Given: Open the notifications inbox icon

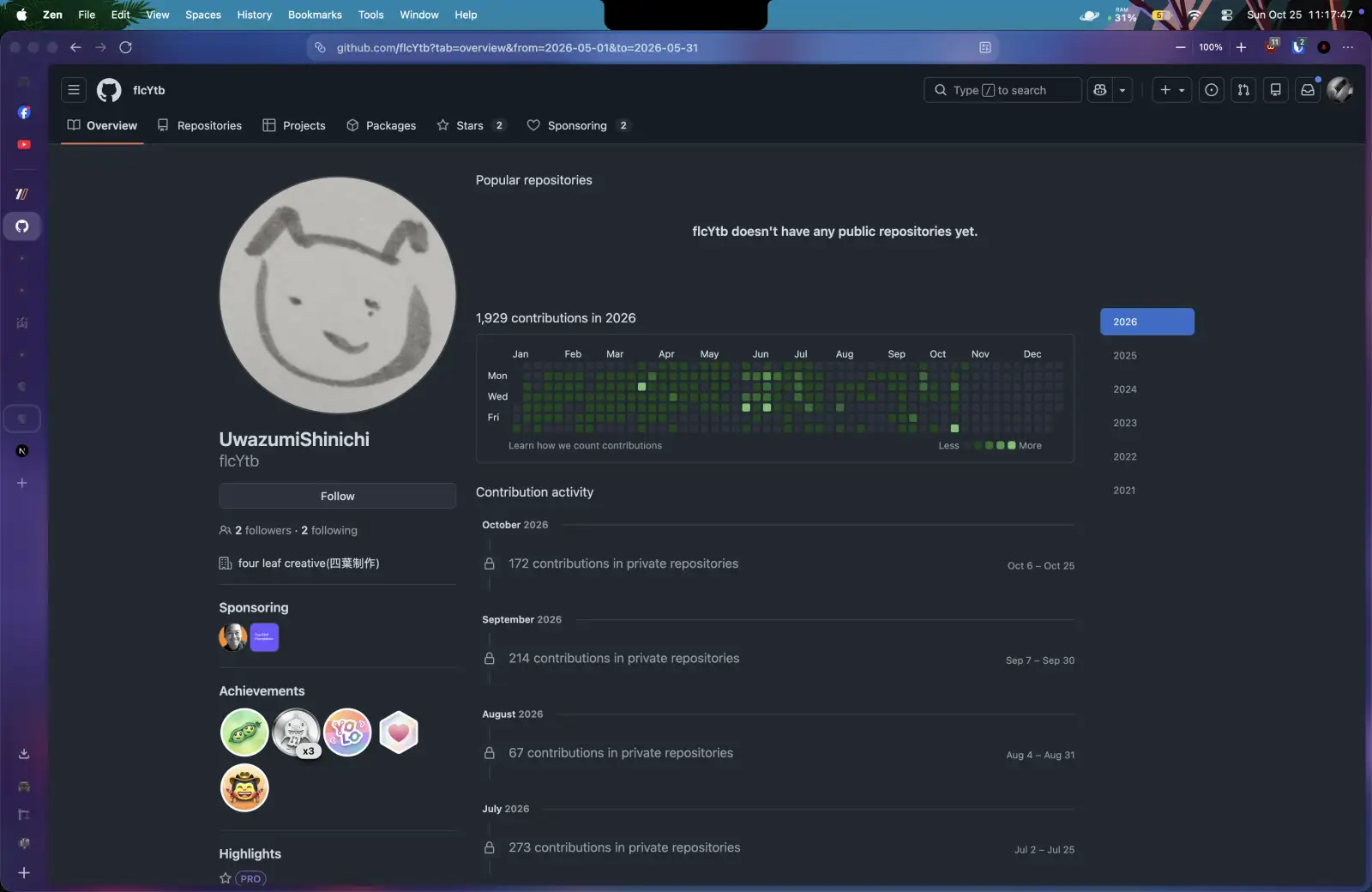Looking at the screenshot, I should (1308, 90).
